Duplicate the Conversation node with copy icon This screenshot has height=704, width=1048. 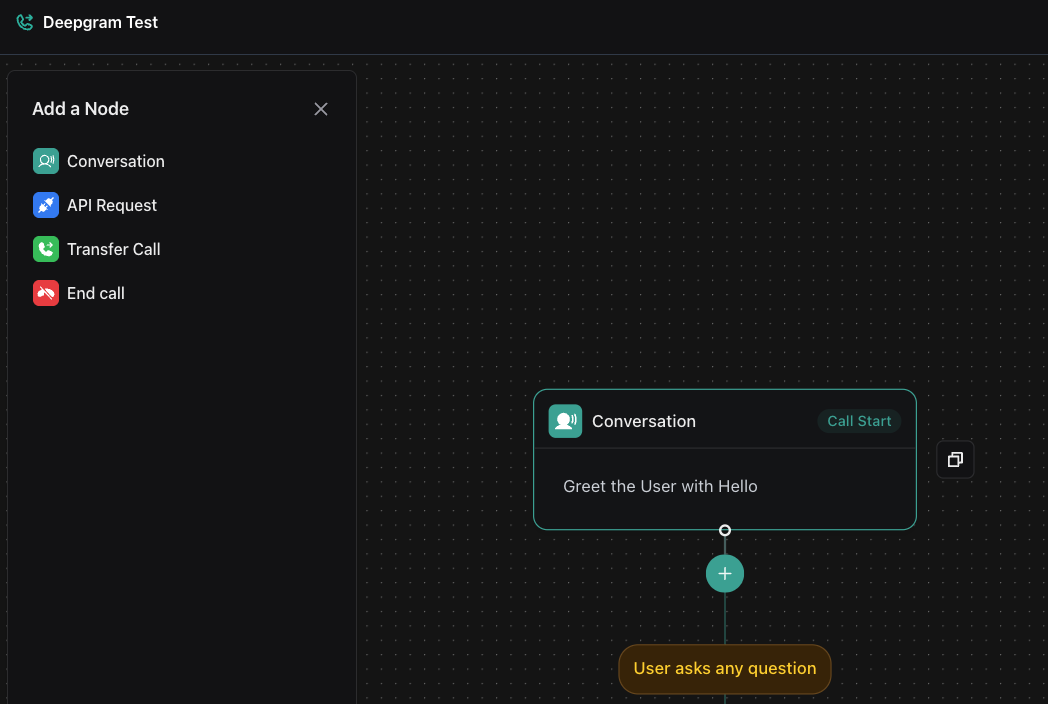coord(955,460)
